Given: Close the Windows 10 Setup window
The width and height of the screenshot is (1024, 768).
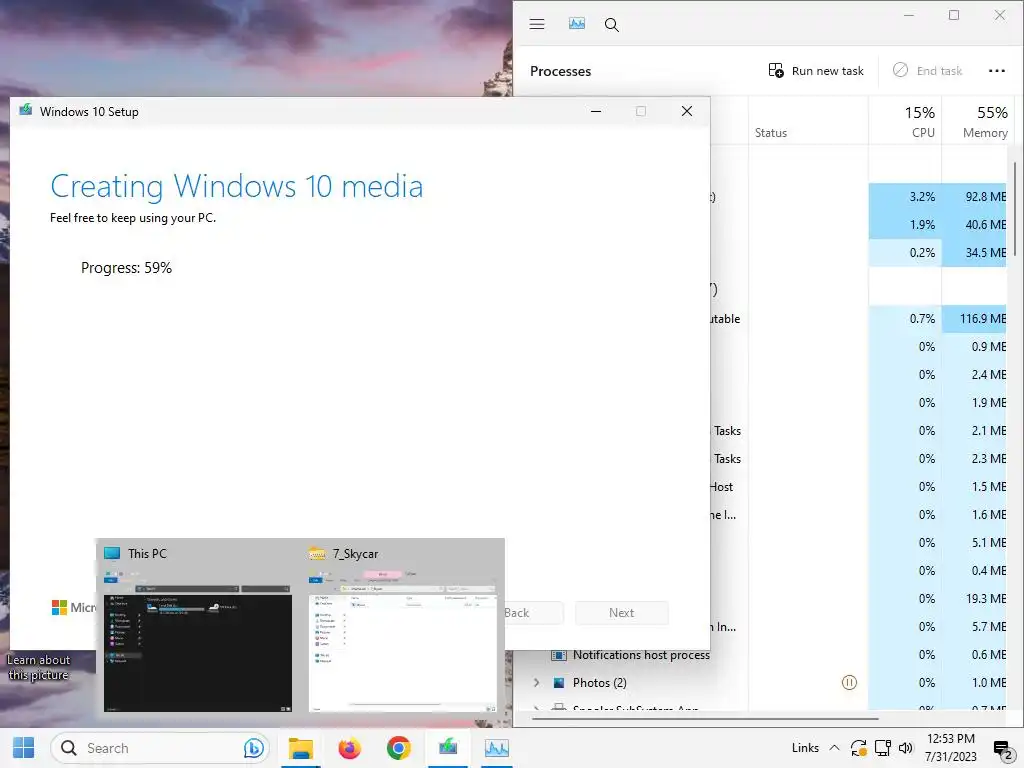Looking at the screenshot, I should point(686,111).
